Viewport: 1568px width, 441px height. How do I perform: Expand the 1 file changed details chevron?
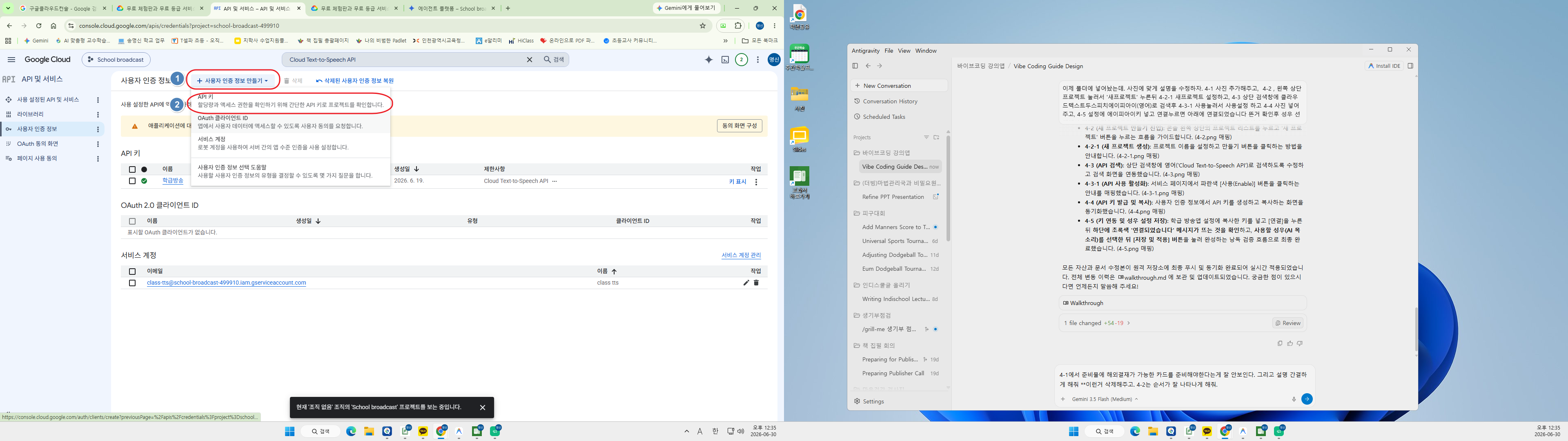point(1129,323)
